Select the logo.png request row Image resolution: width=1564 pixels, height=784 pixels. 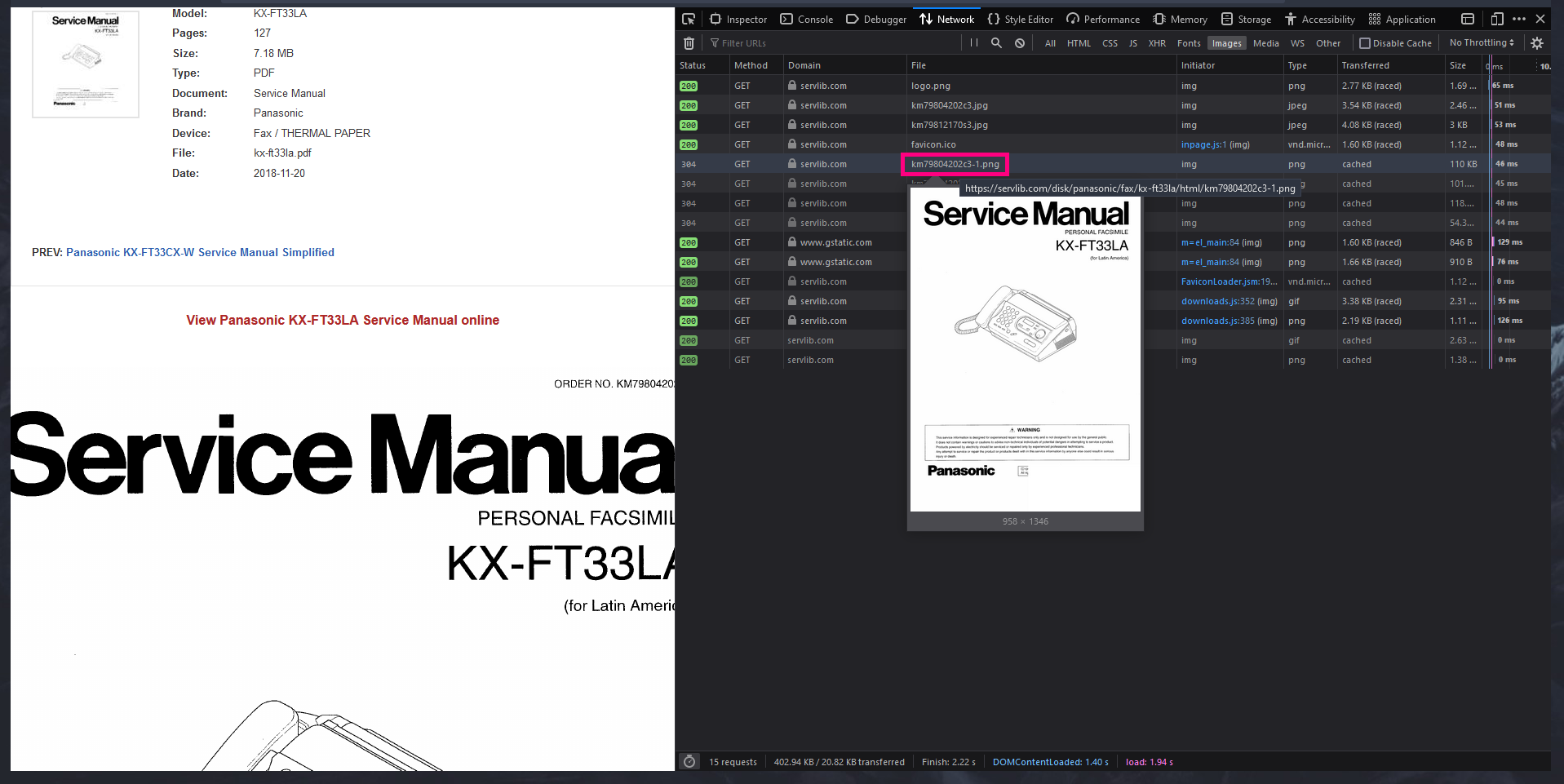click(1113, 86)
